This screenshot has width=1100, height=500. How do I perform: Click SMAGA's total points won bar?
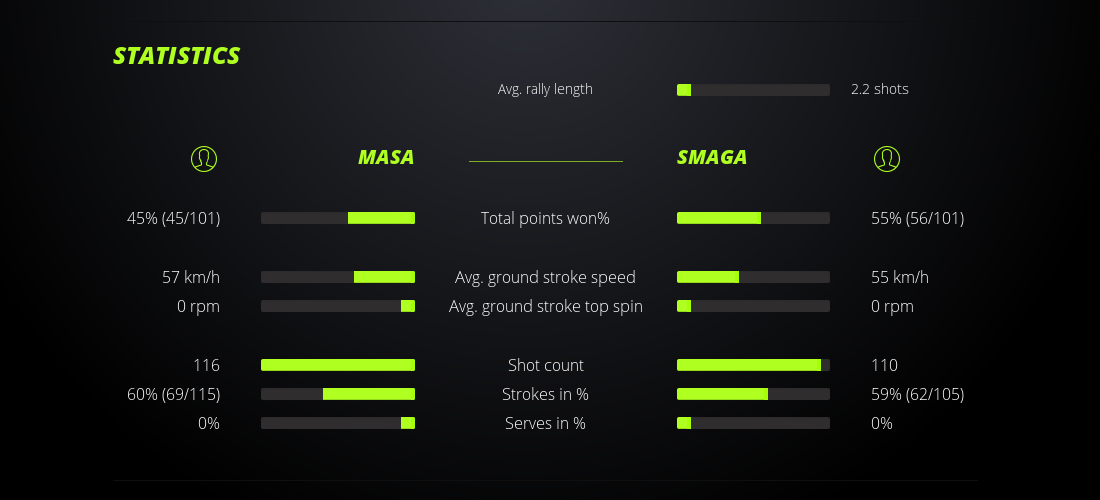pos(753,218)
